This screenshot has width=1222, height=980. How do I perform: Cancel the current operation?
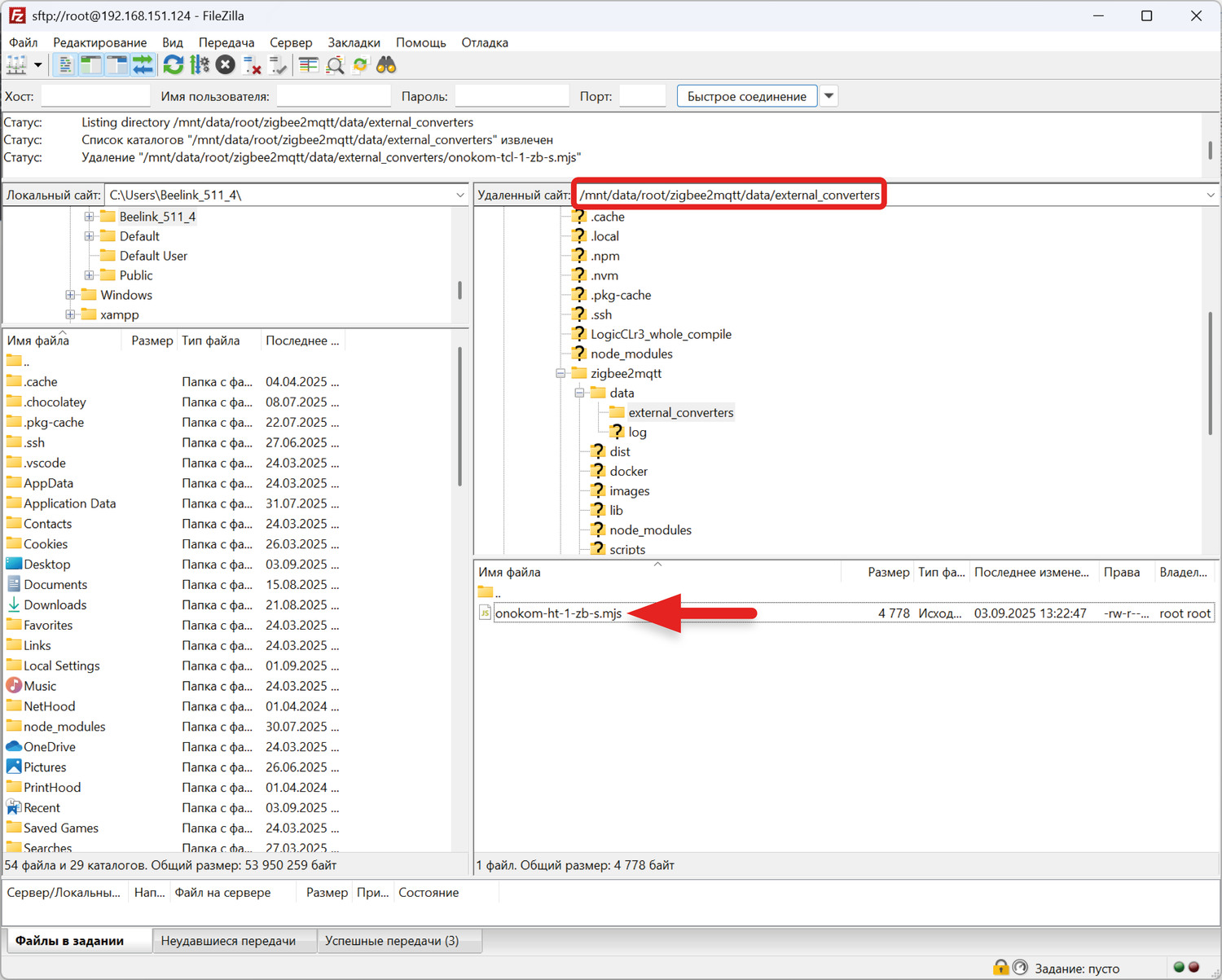(x=226, y=65)
